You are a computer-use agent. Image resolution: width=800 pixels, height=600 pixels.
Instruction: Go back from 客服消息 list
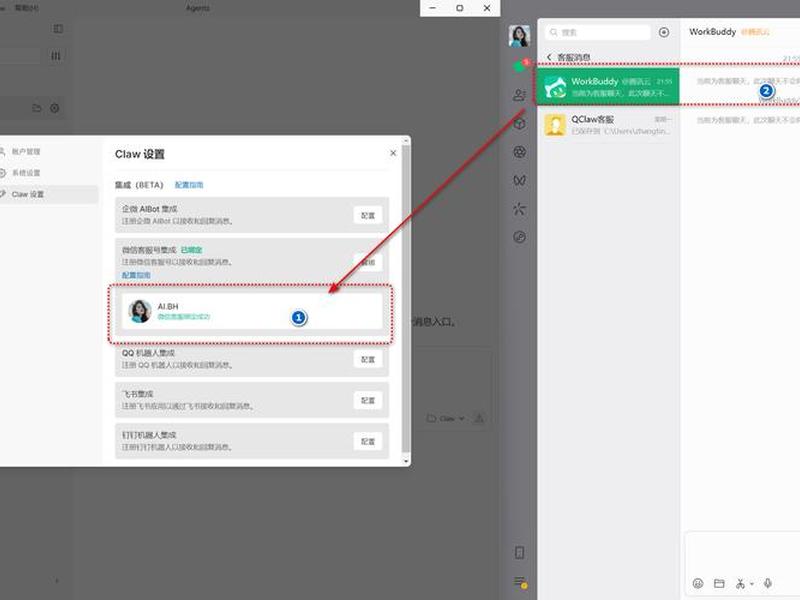click(x=549, y=57)
